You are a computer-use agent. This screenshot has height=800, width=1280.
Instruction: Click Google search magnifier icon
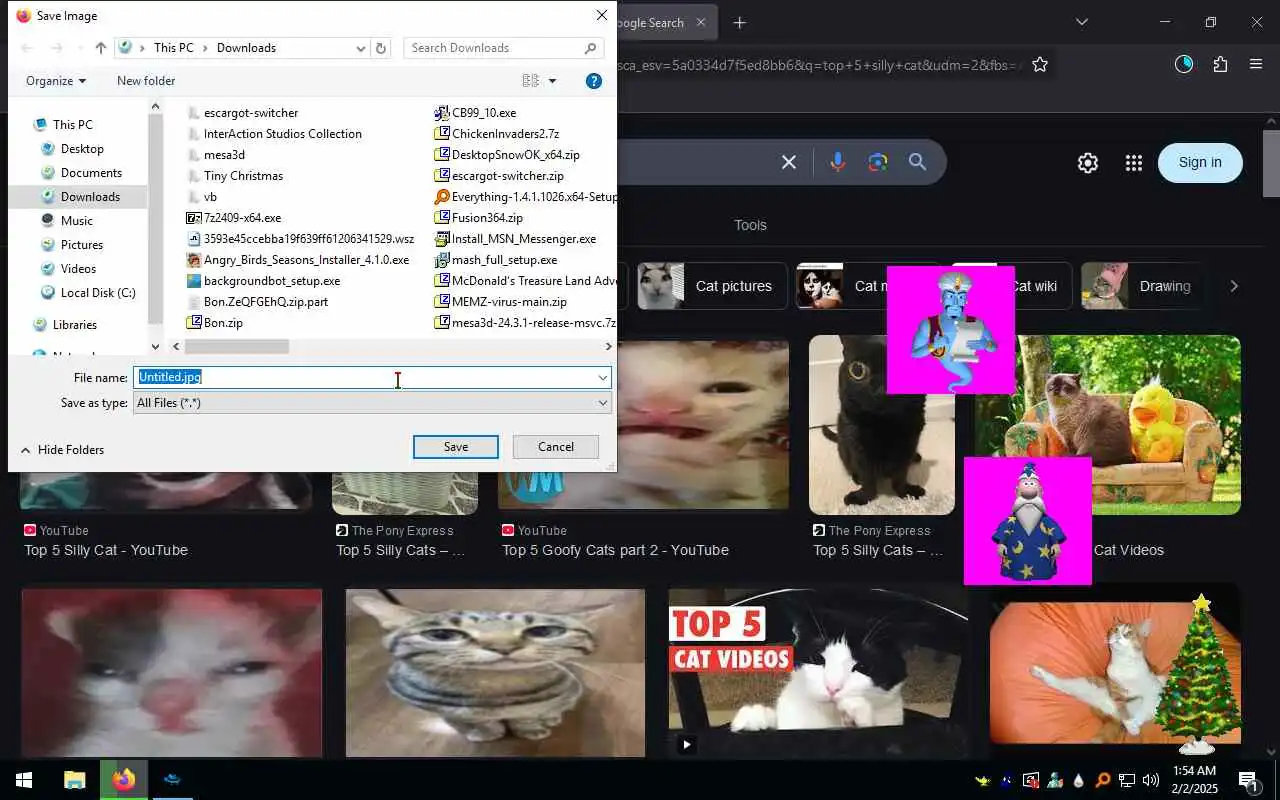click(917, 162)
